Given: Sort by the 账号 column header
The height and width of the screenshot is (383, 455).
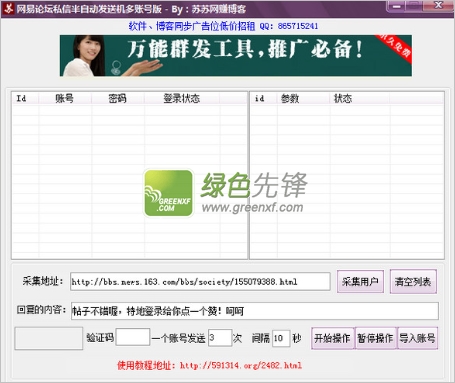Looking at the screenshot, I should tap(65, 98).
